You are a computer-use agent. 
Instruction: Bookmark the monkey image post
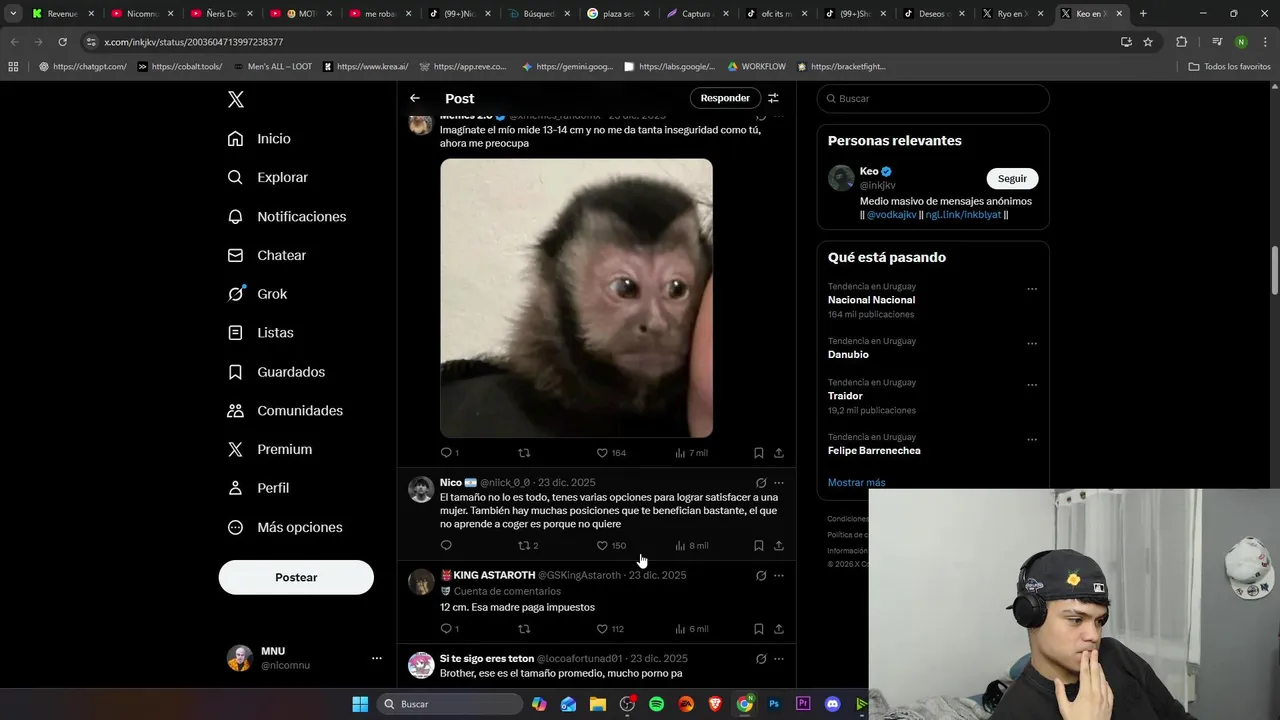click(759, 453)
